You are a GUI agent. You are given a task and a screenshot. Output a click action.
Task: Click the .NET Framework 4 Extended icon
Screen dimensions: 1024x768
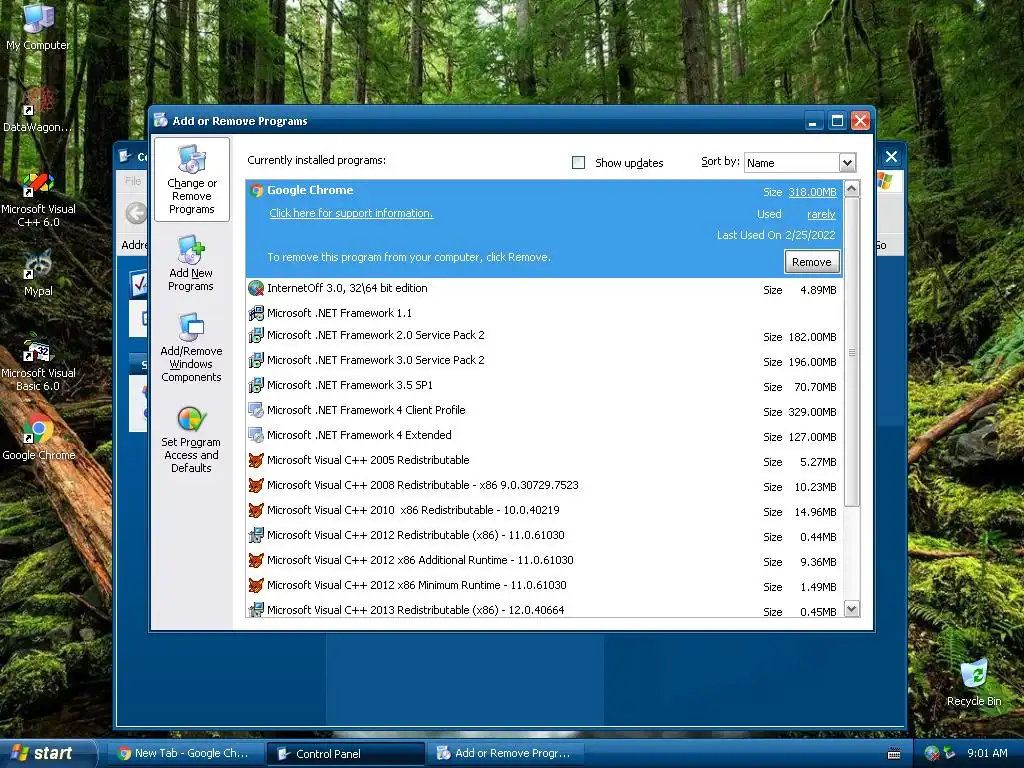click(256, 435)
